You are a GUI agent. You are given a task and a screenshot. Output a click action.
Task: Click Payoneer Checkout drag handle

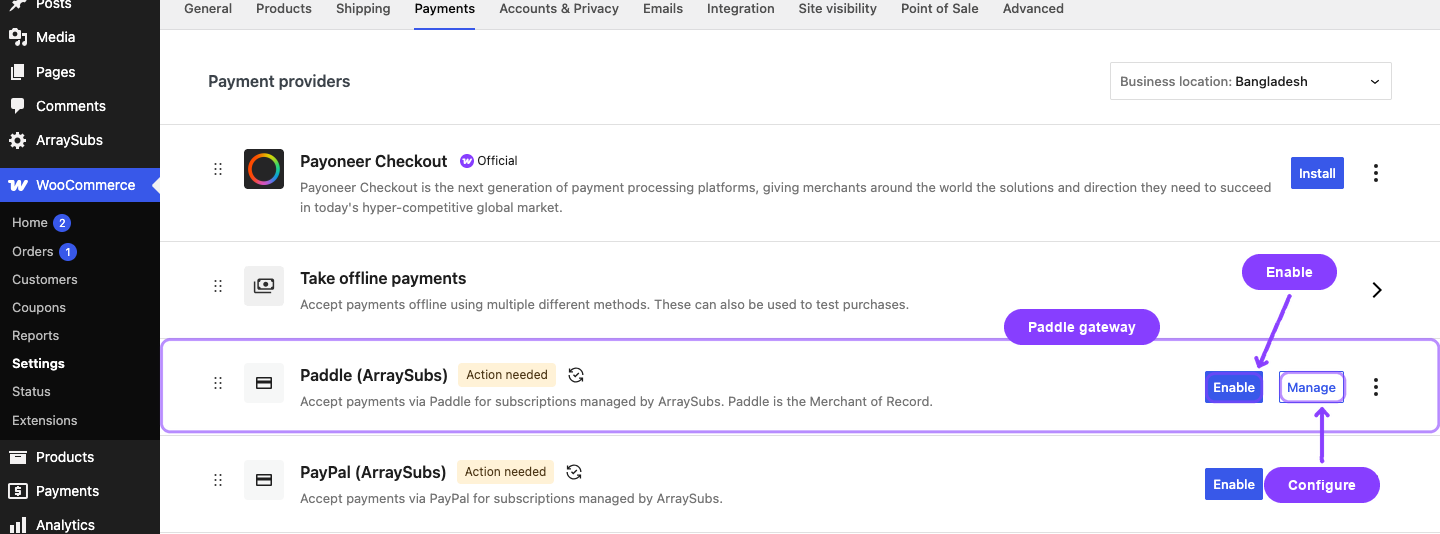pyautogui.click(x=218, y=170)
